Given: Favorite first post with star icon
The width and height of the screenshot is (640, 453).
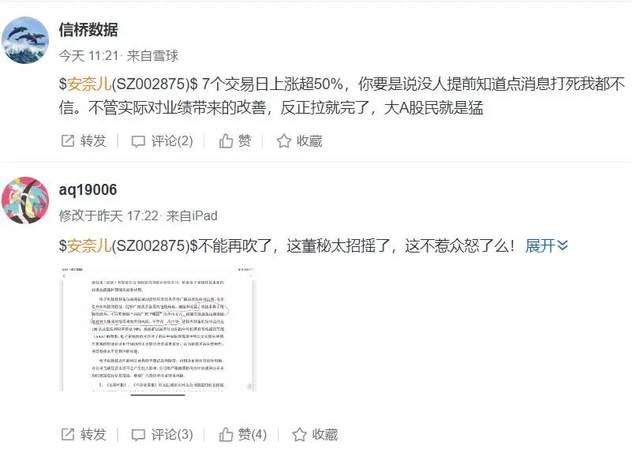Looking at the screenshot, I should [284, 141].
